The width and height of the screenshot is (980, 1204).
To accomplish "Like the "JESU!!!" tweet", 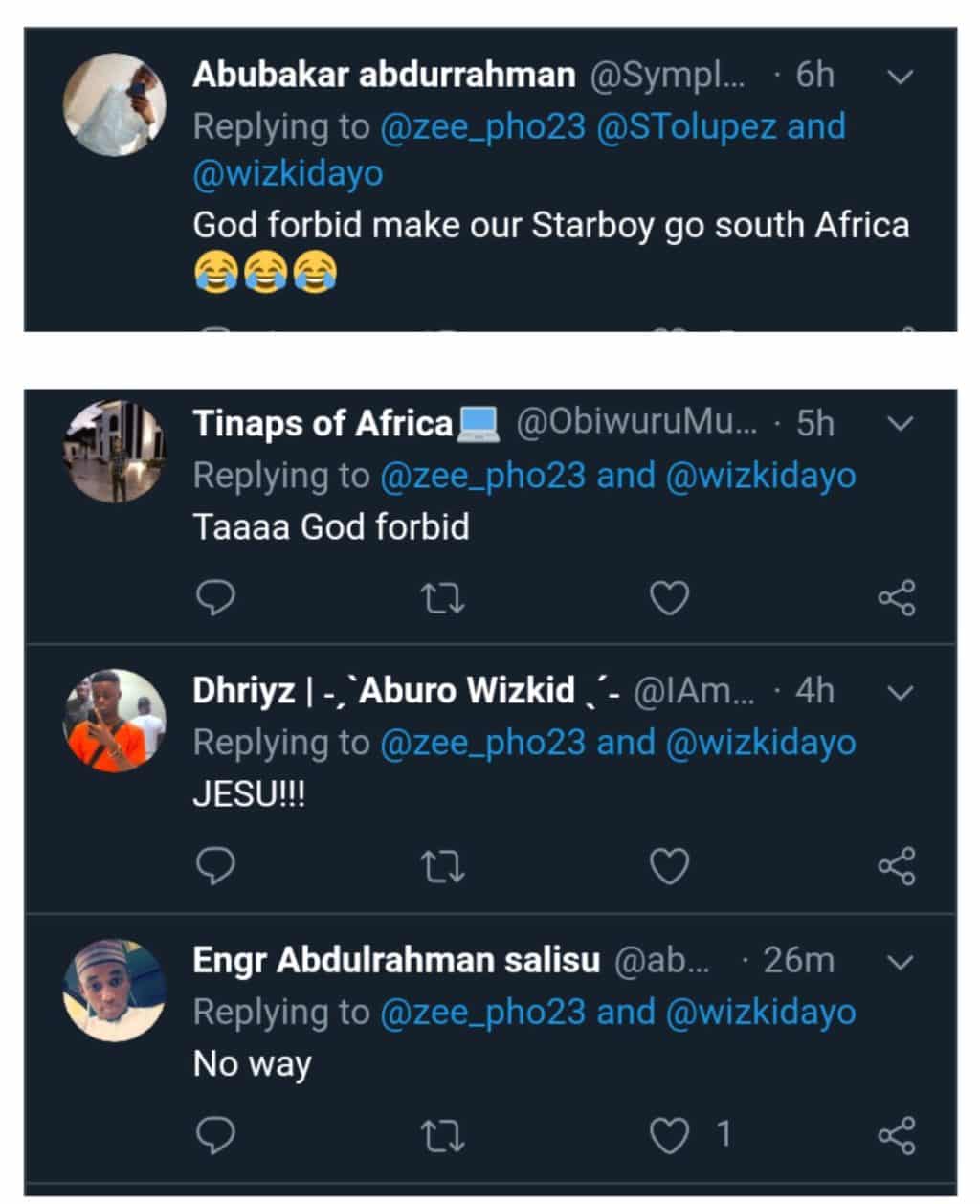I will click(x=669, y=866).
